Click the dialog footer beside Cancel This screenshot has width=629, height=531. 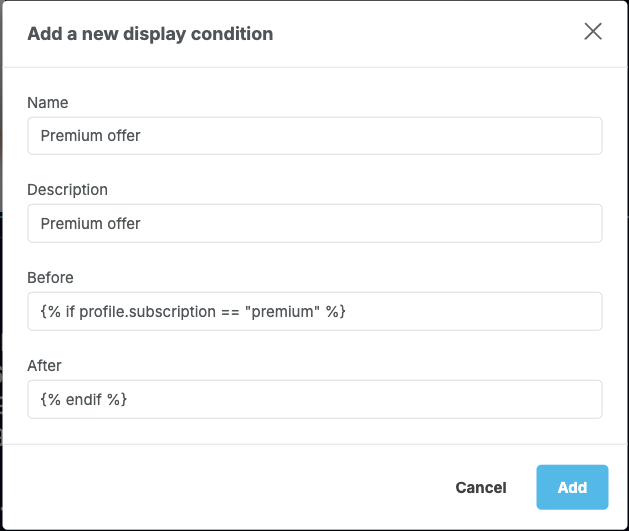coord(250,487)
